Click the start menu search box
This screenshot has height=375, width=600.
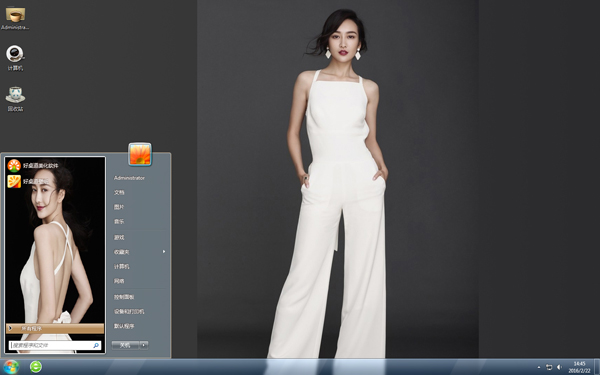point(55,345)
